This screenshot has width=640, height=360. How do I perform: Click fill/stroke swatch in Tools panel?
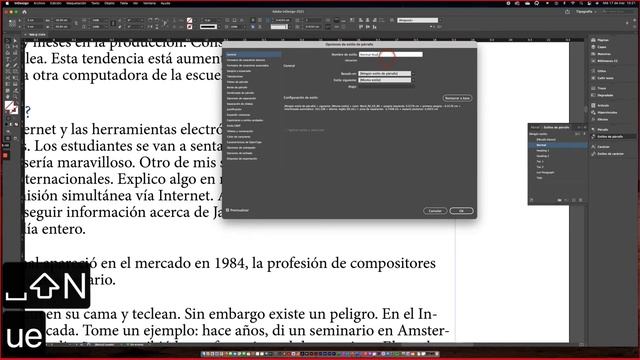coord(11,107)
